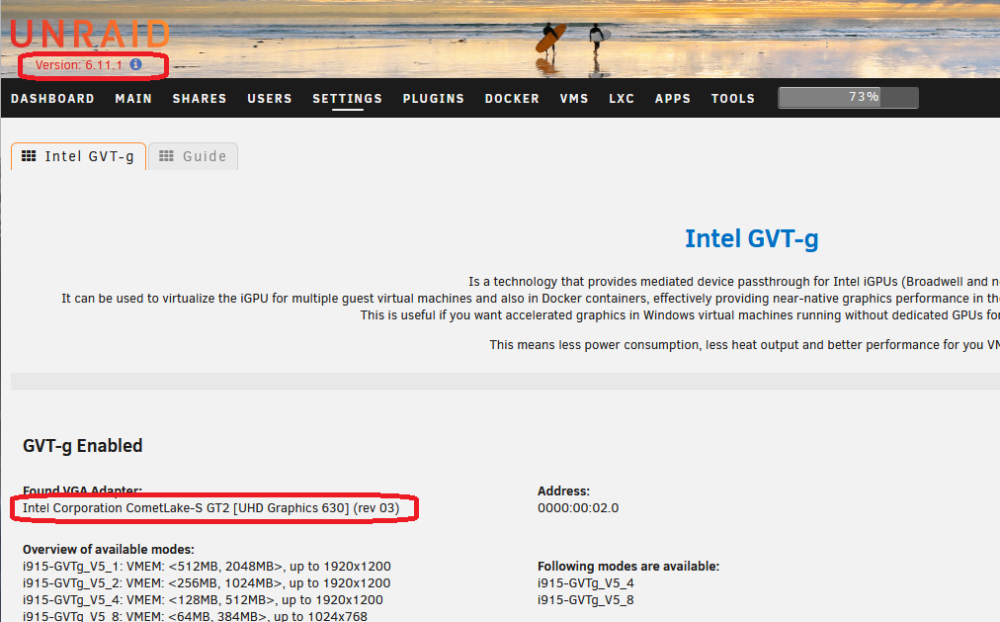
Task: Click available mode i915-GVTg_V5_8 in the Following modes list
Action: click(x=585, y=600)
